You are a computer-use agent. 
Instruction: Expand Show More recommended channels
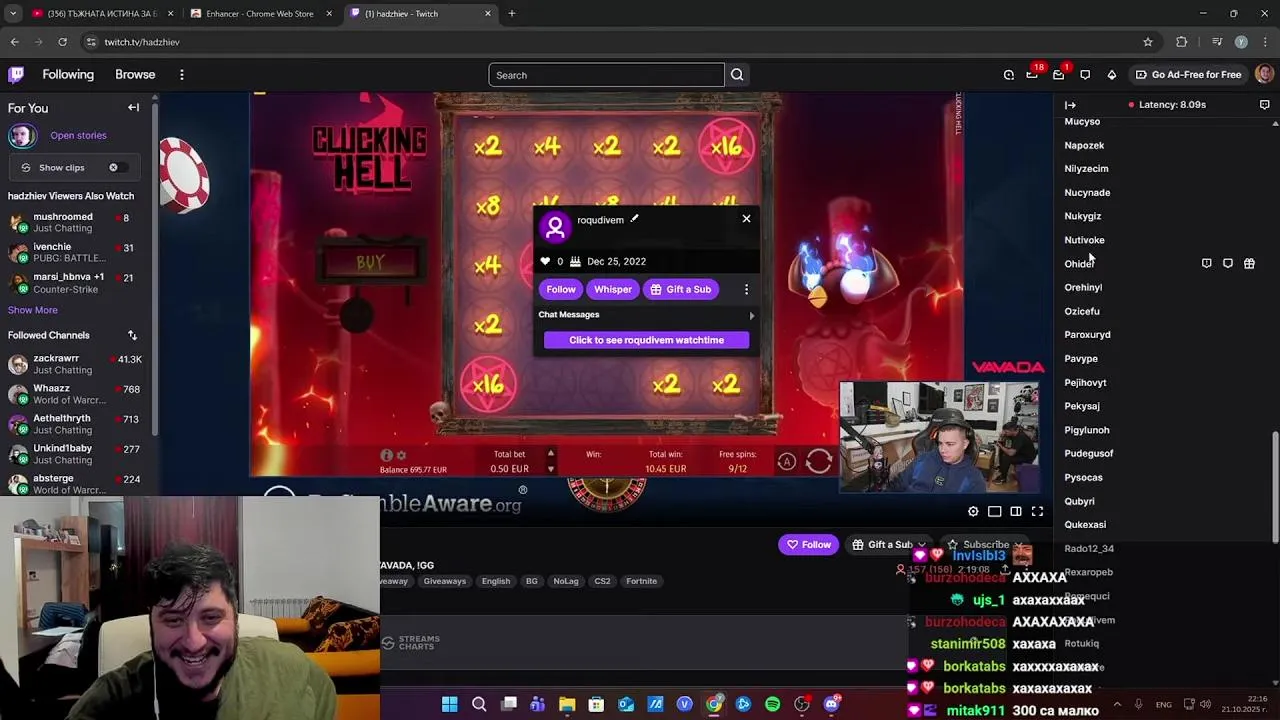click(33, 310)
